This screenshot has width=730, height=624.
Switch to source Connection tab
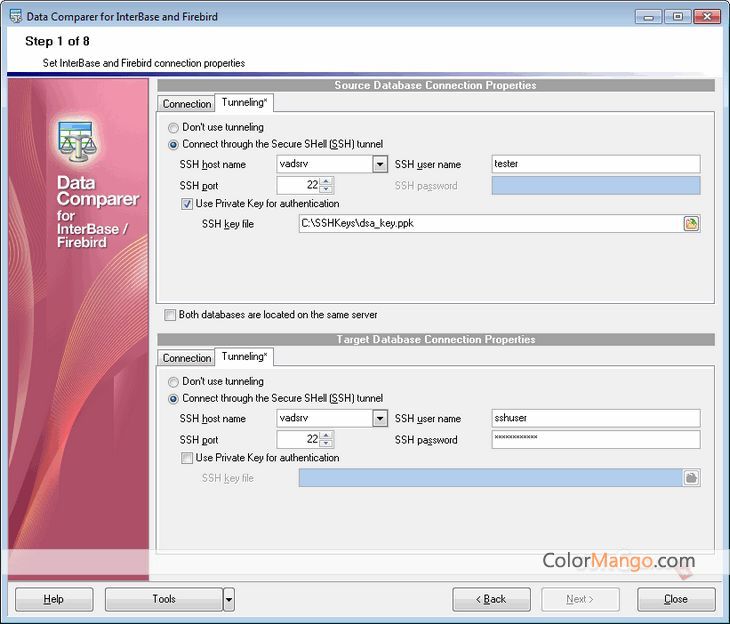click(187, 104)
